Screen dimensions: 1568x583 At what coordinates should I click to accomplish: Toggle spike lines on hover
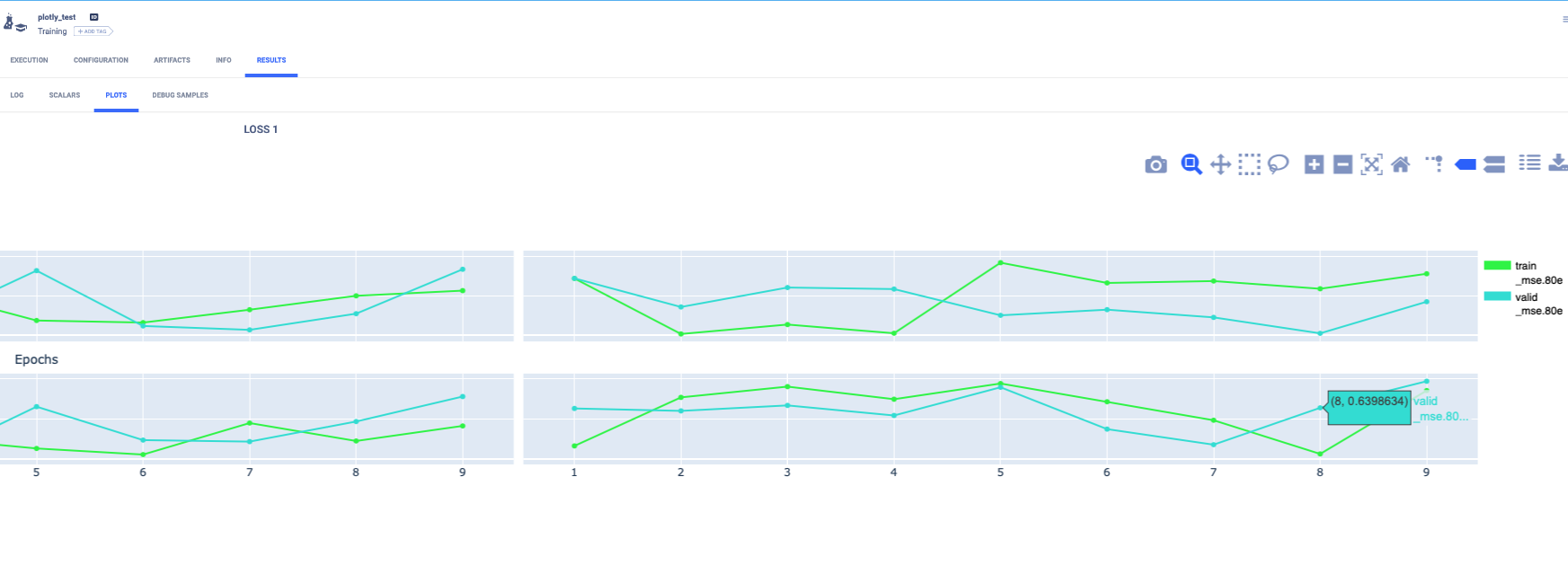1434,164
